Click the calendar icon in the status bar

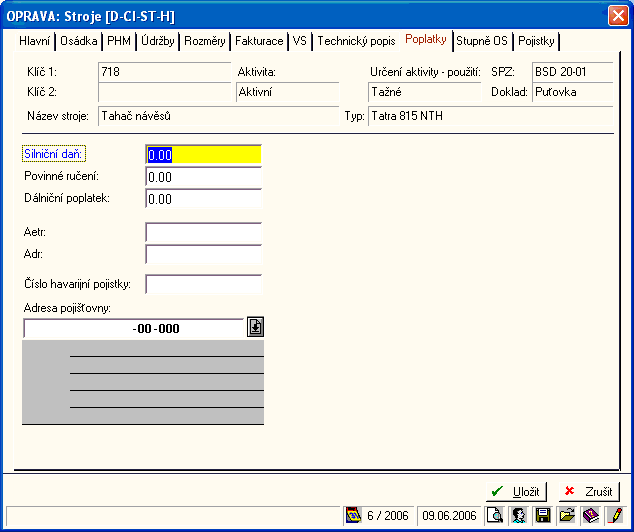coord(353,515)
